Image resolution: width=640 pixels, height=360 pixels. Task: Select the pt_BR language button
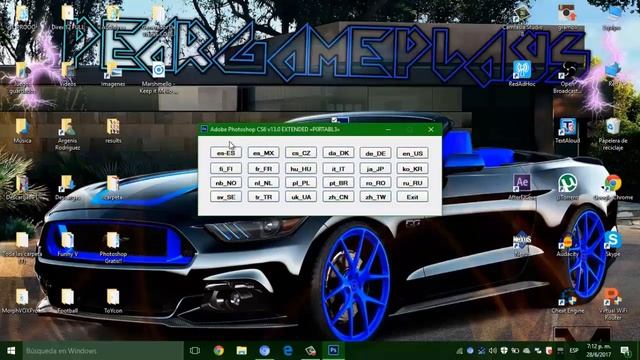[x=338, y=183]
